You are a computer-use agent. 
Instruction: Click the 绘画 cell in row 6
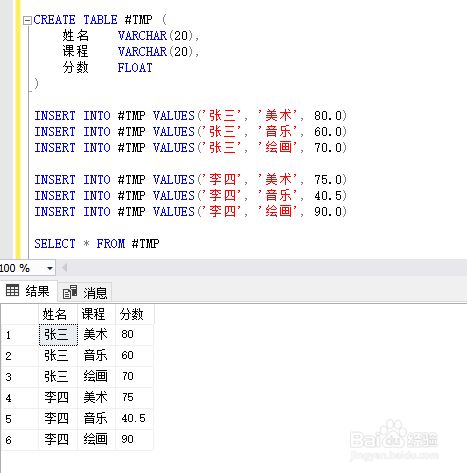click(96, 440)
